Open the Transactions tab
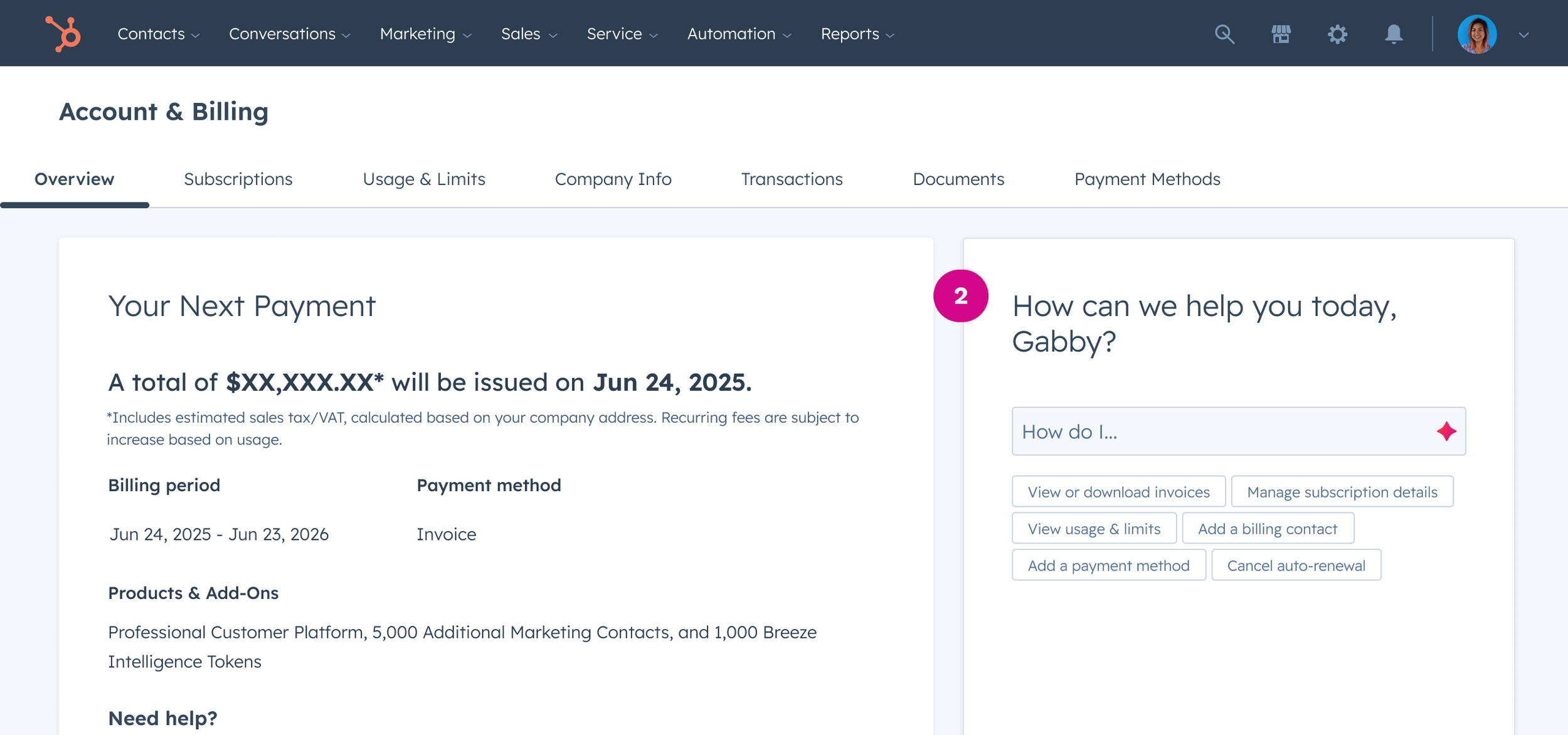The width and height of the screenshot is (1568, 735). [x=792, y=179]
